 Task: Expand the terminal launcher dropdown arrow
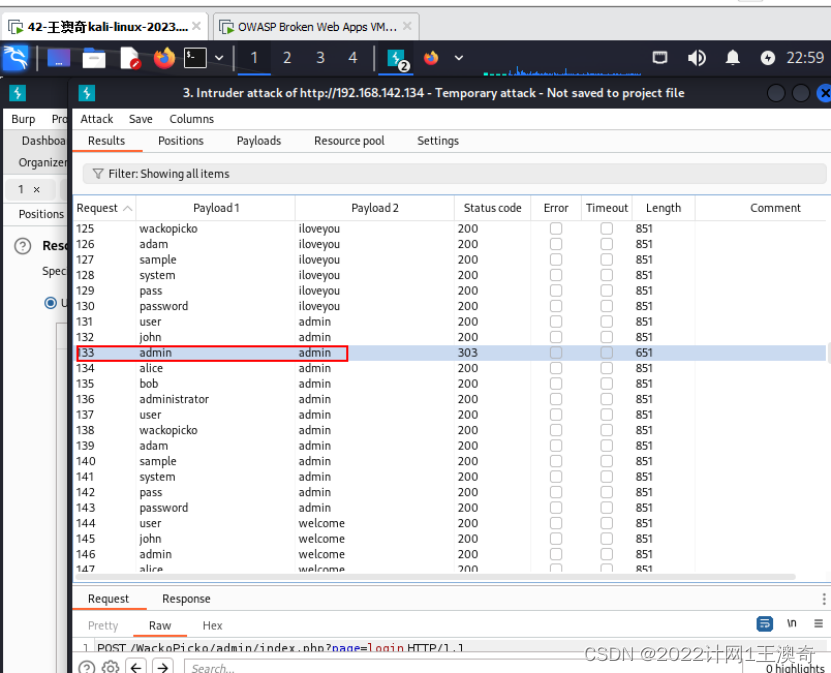coord(219,58)
